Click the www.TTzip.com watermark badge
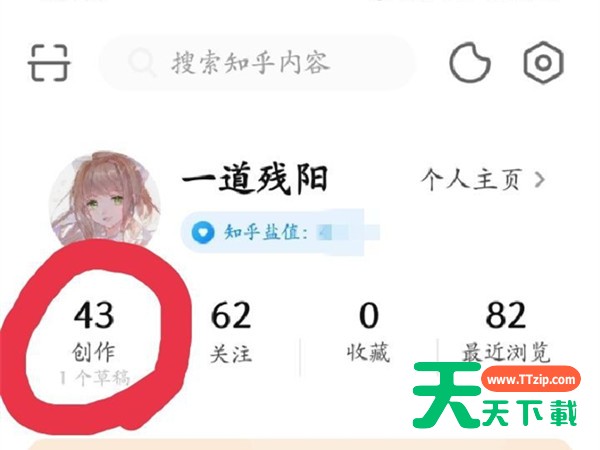The height and width of the screenshot is (450, 600). [531, 380]
